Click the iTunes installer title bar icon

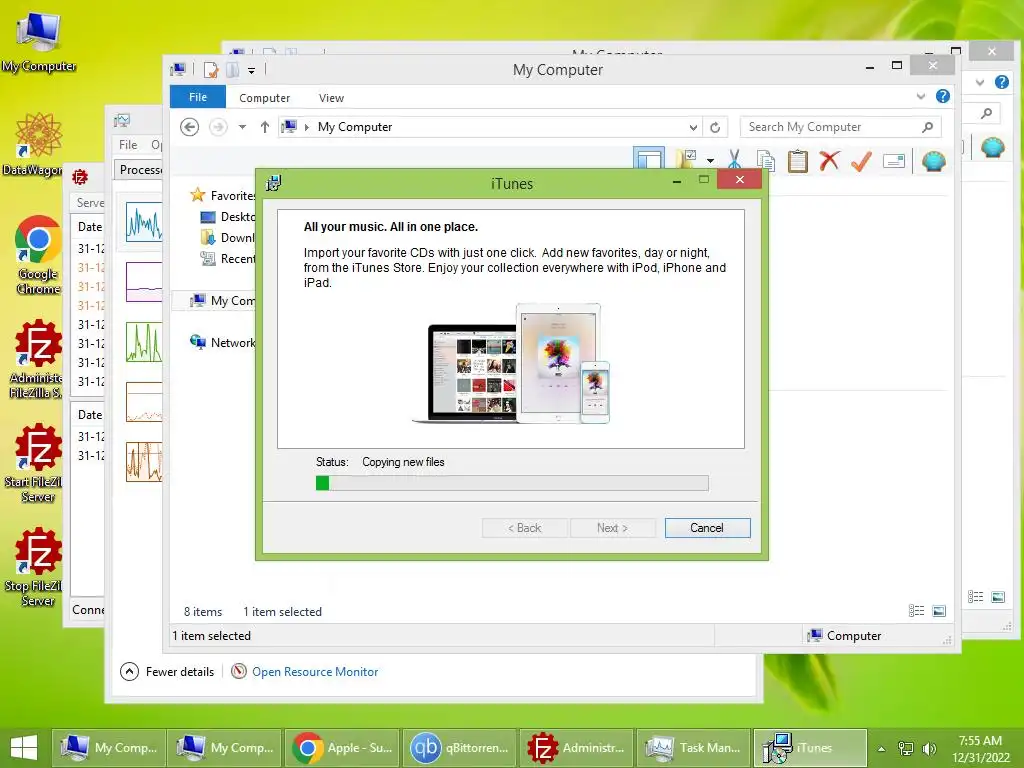274,183
